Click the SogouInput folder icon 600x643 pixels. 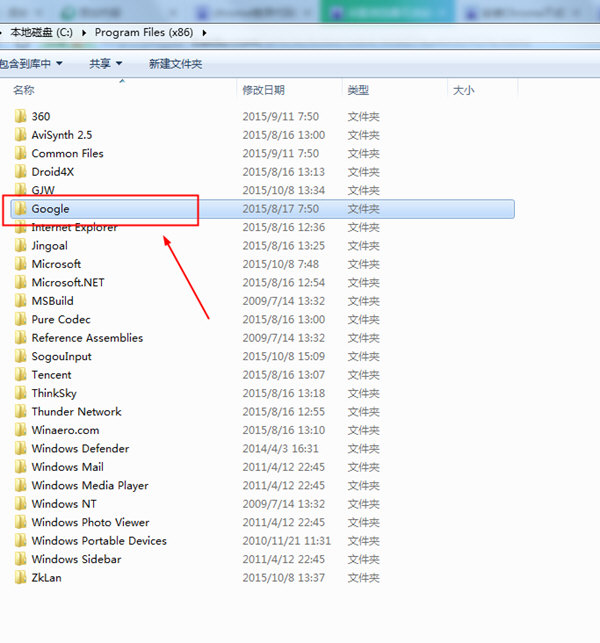point(21,356)
